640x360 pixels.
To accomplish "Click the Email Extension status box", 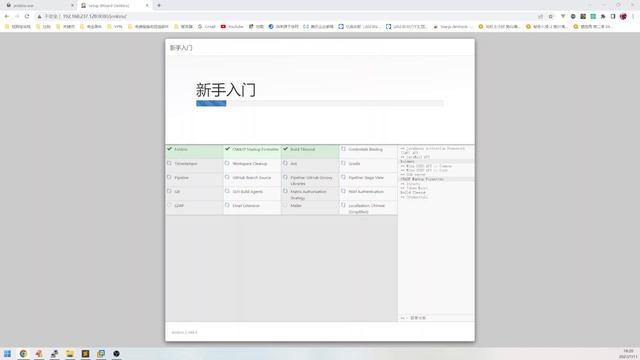I will click(227, 205).
